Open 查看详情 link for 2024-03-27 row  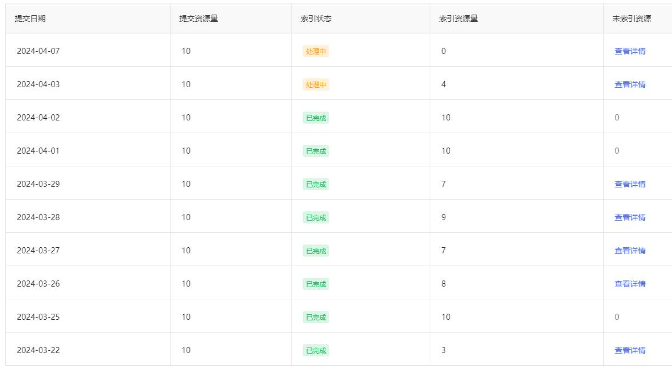(x=630, y=251)
